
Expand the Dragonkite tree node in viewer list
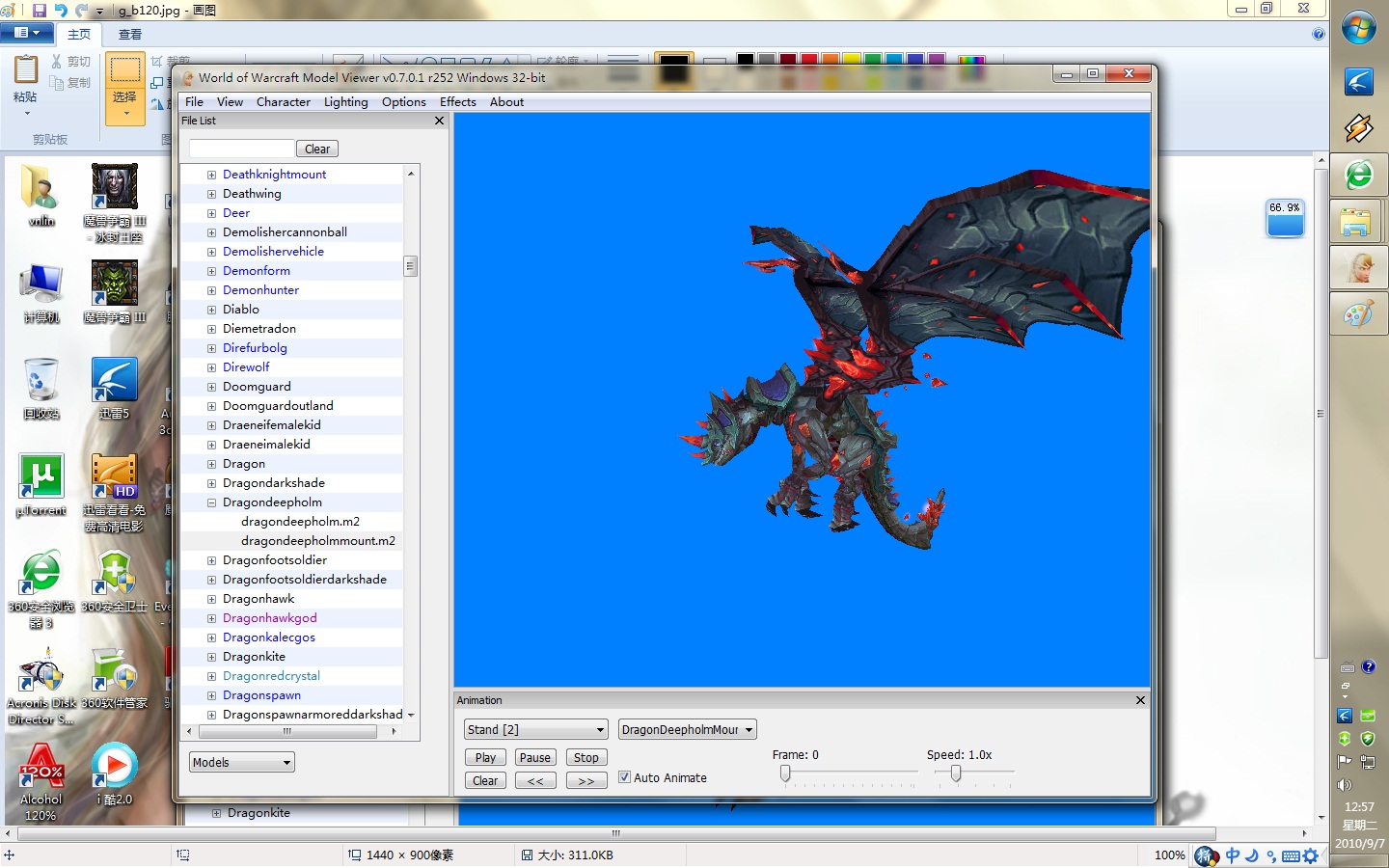[x=211, y=657]
